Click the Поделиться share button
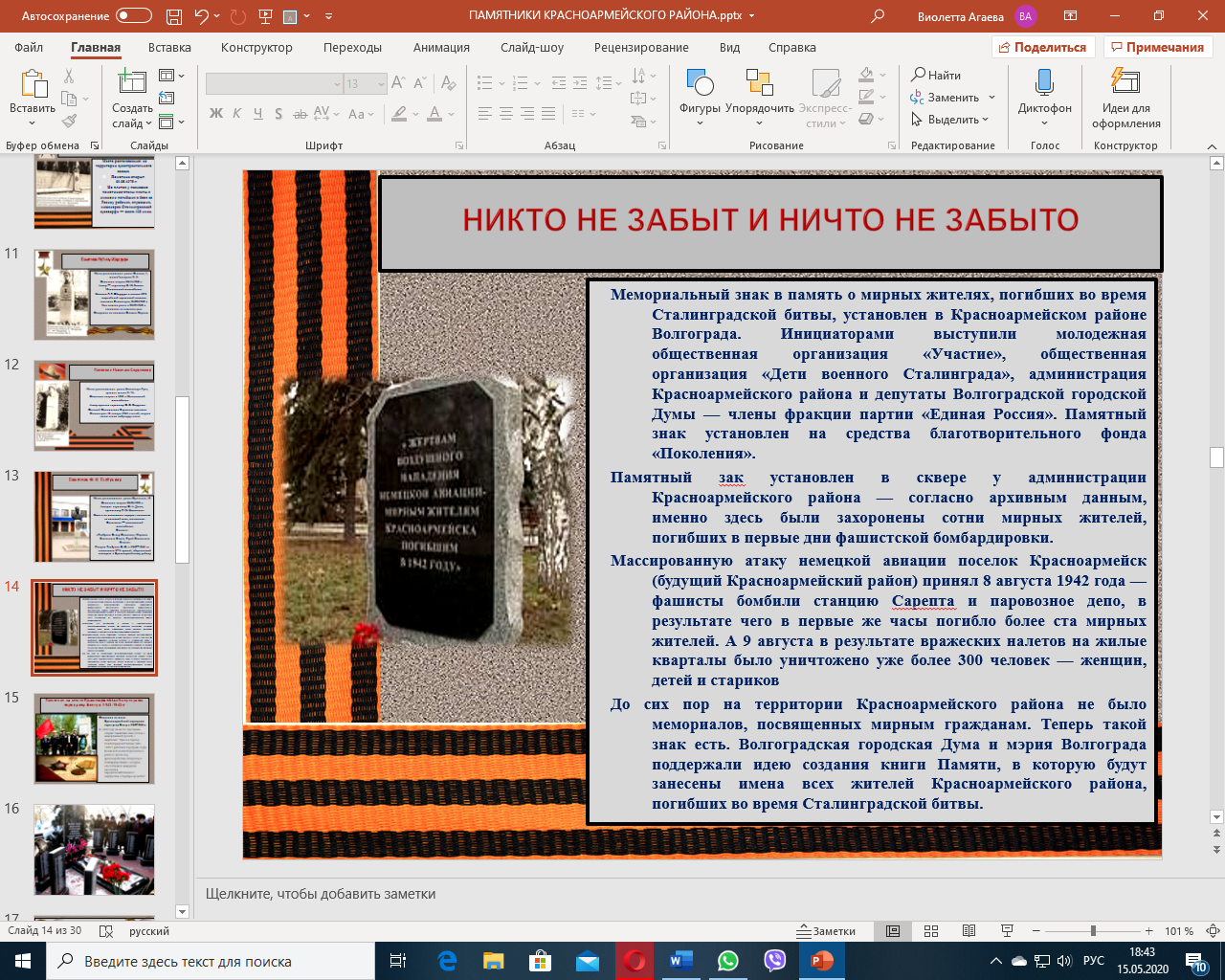Viewport: 1225px width, 980px height. [1041, 47]
